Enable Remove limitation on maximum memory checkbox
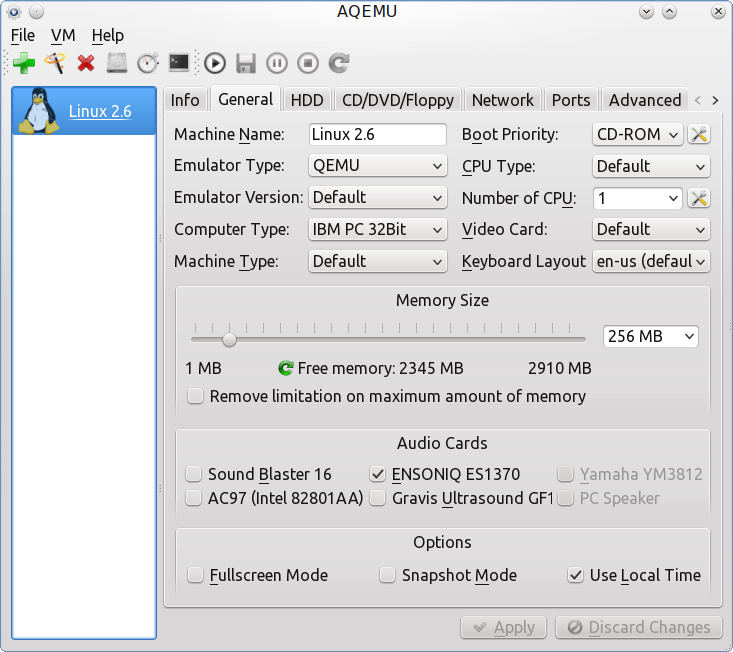The image size is (733, 652). [195, 396]
